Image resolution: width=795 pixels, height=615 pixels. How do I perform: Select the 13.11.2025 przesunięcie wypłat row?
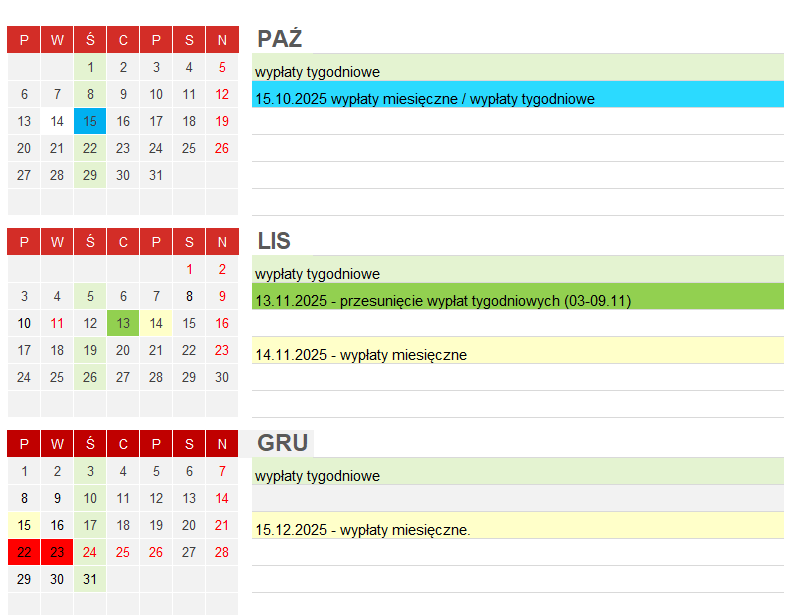[518, 296]
